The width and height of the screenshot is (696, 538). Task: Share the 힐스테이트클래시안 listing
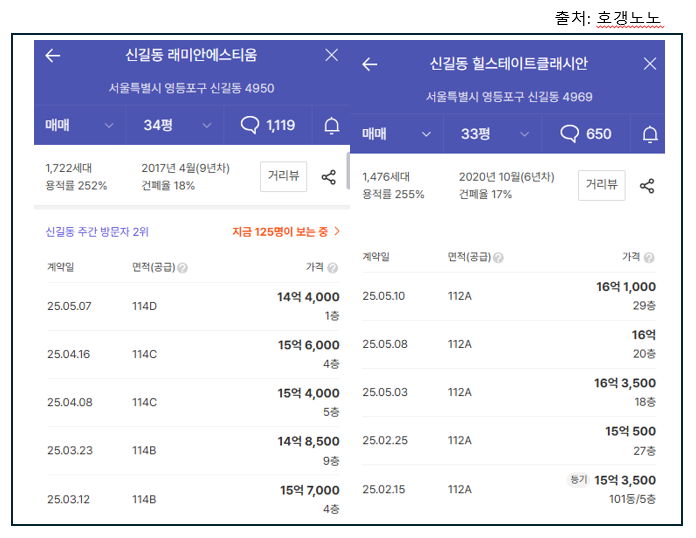click(647, 186)
